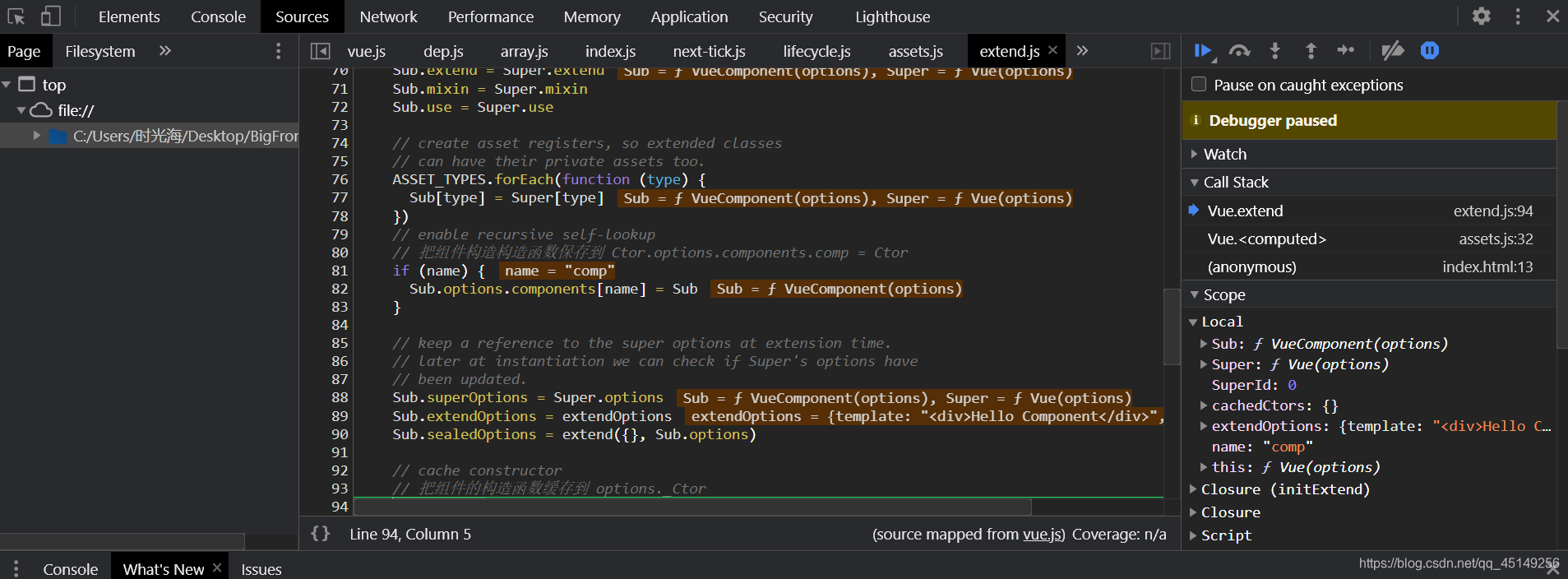Hide the navigator sidebar icon

click(x=321, y=51)
